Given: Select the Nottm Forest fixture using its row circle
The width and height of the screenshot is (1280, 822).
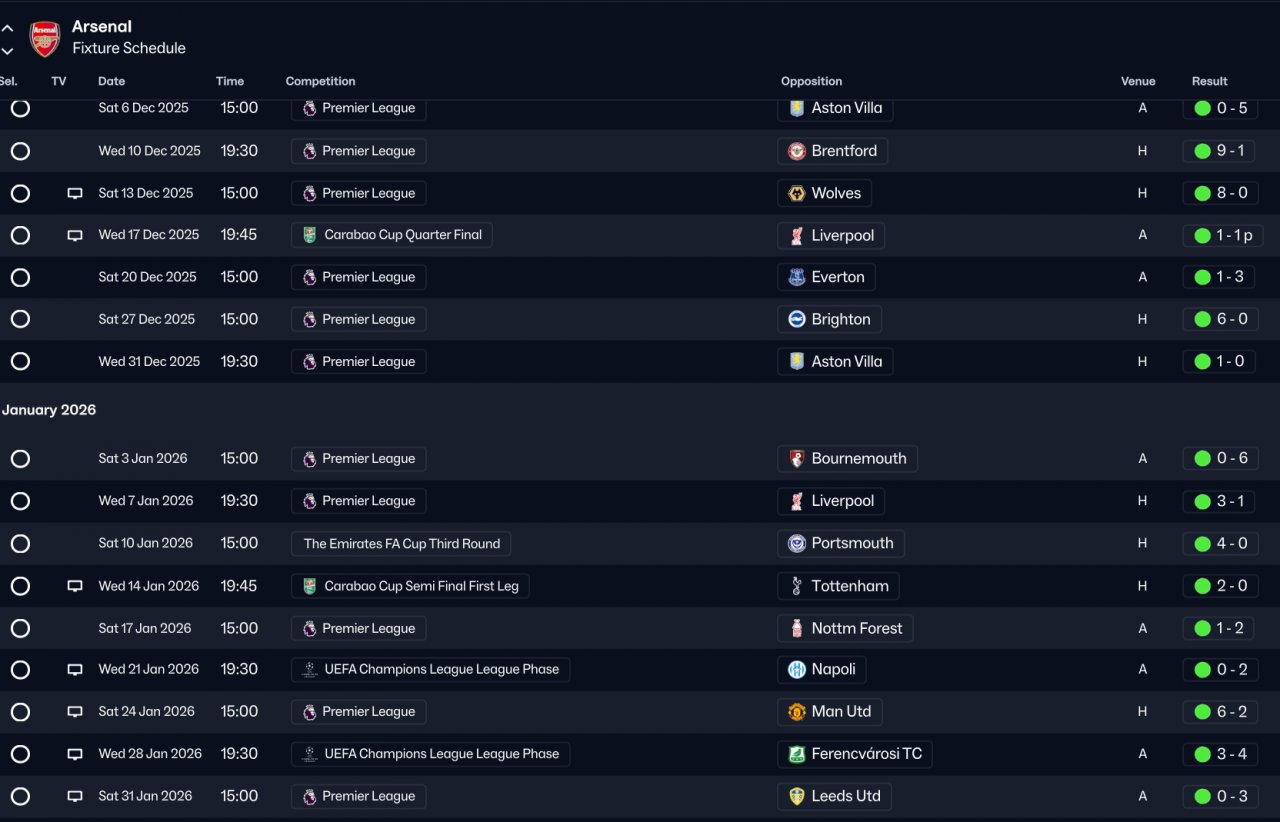Looking at the screenshot, I should [20, 628].
